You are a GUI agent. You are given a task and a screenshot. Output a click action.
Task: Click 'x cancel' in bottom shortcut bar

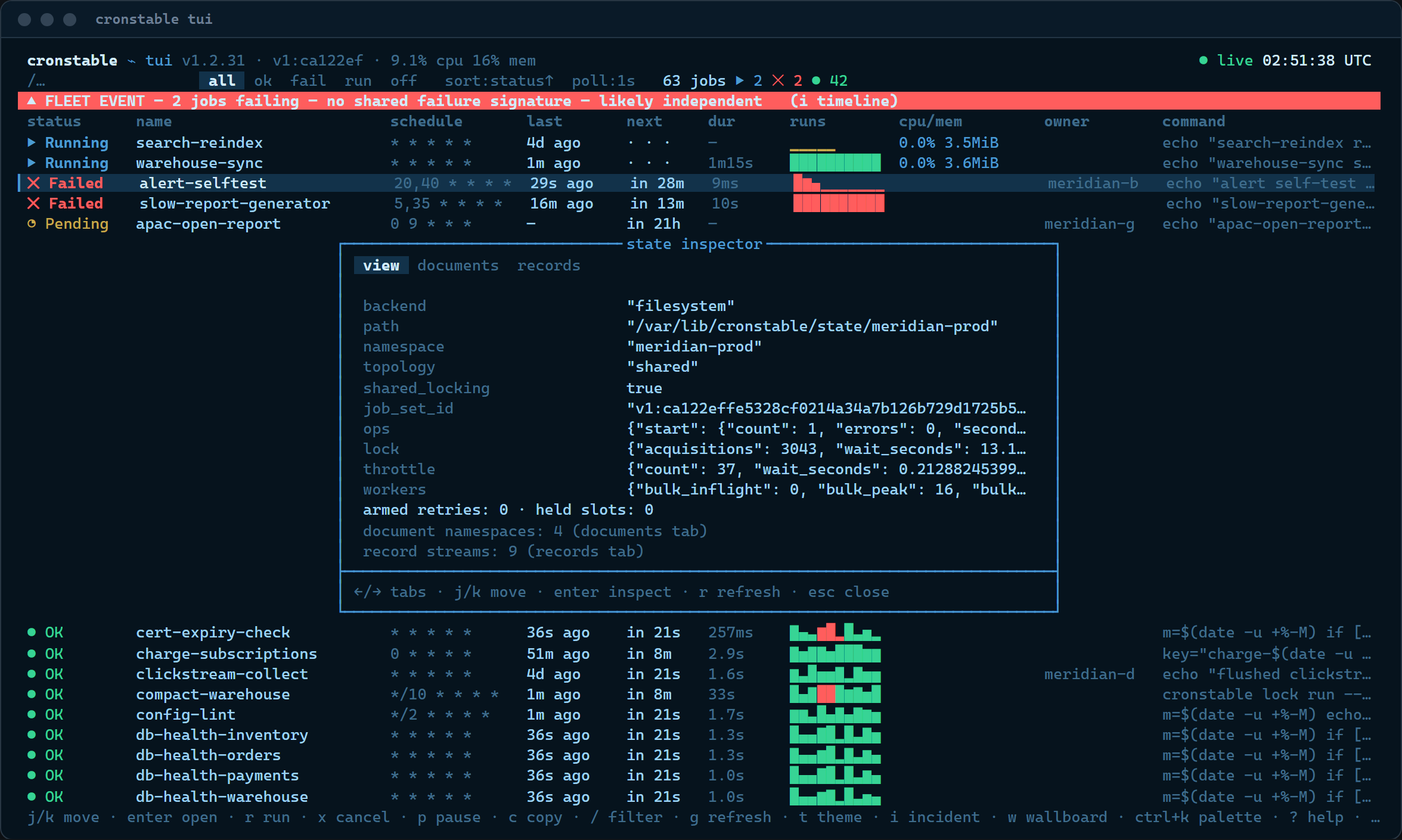353,817
